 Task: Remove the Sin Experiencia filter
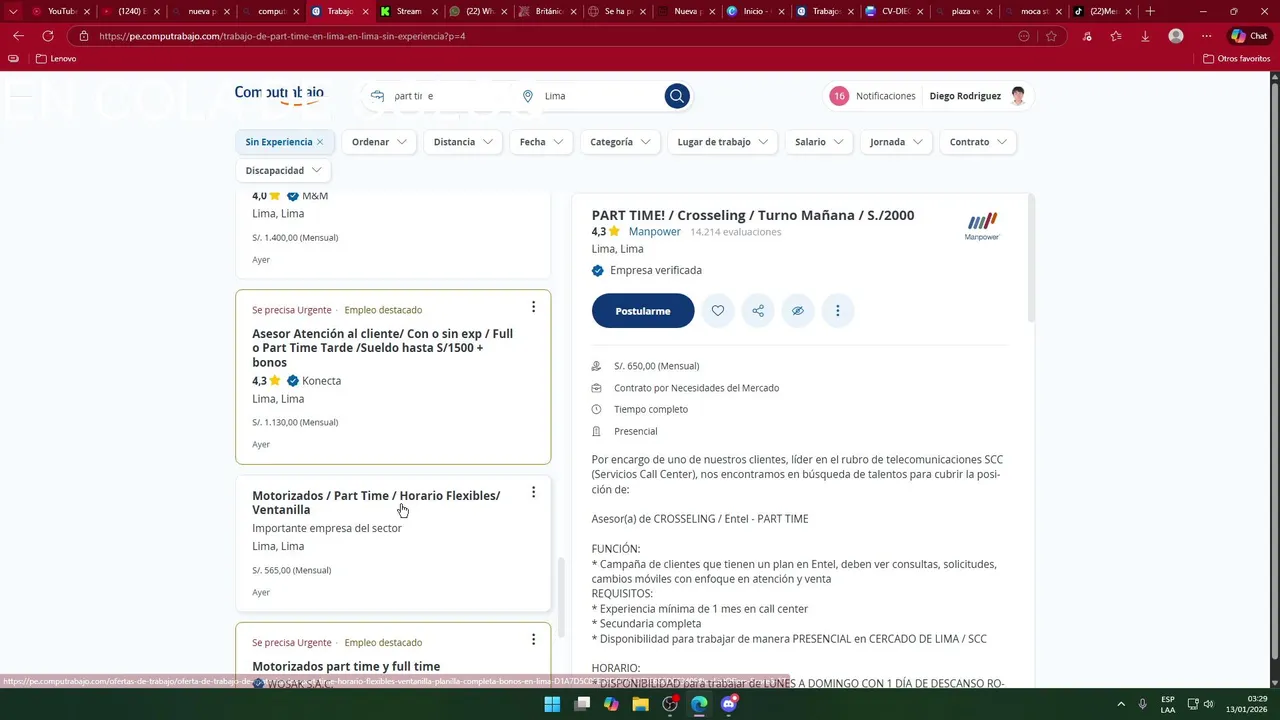pyautogui.click(x=320, y=142)
